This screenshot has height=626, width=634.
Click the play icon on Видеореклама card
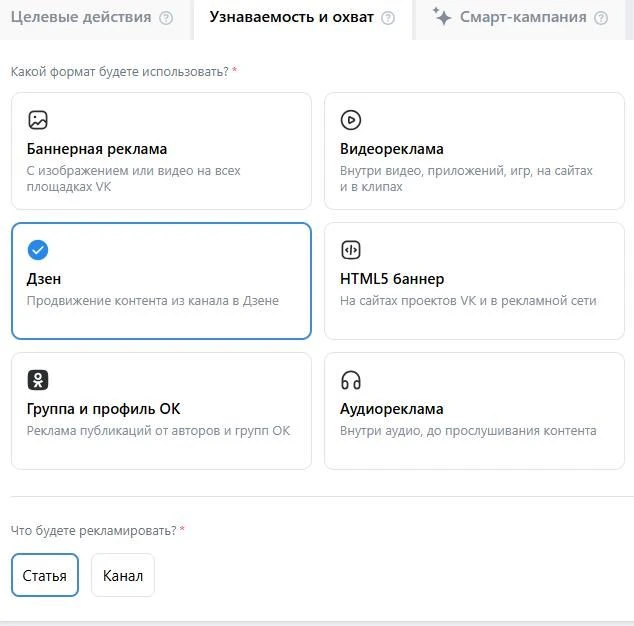coord(350,120)
